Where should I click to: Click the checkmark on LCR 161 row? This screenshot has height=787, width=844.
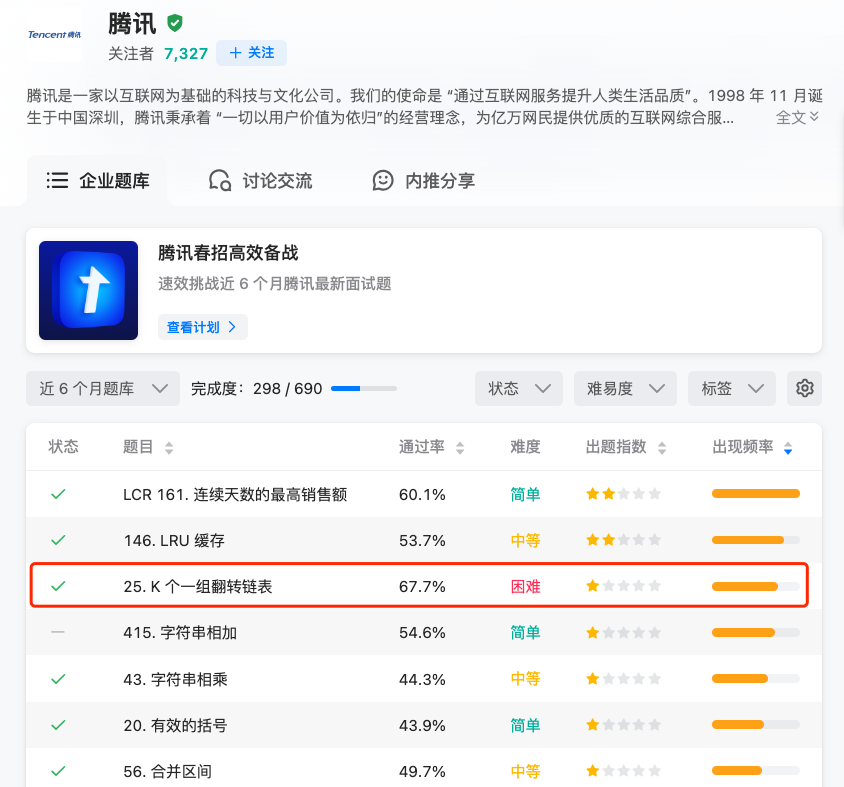58,494
